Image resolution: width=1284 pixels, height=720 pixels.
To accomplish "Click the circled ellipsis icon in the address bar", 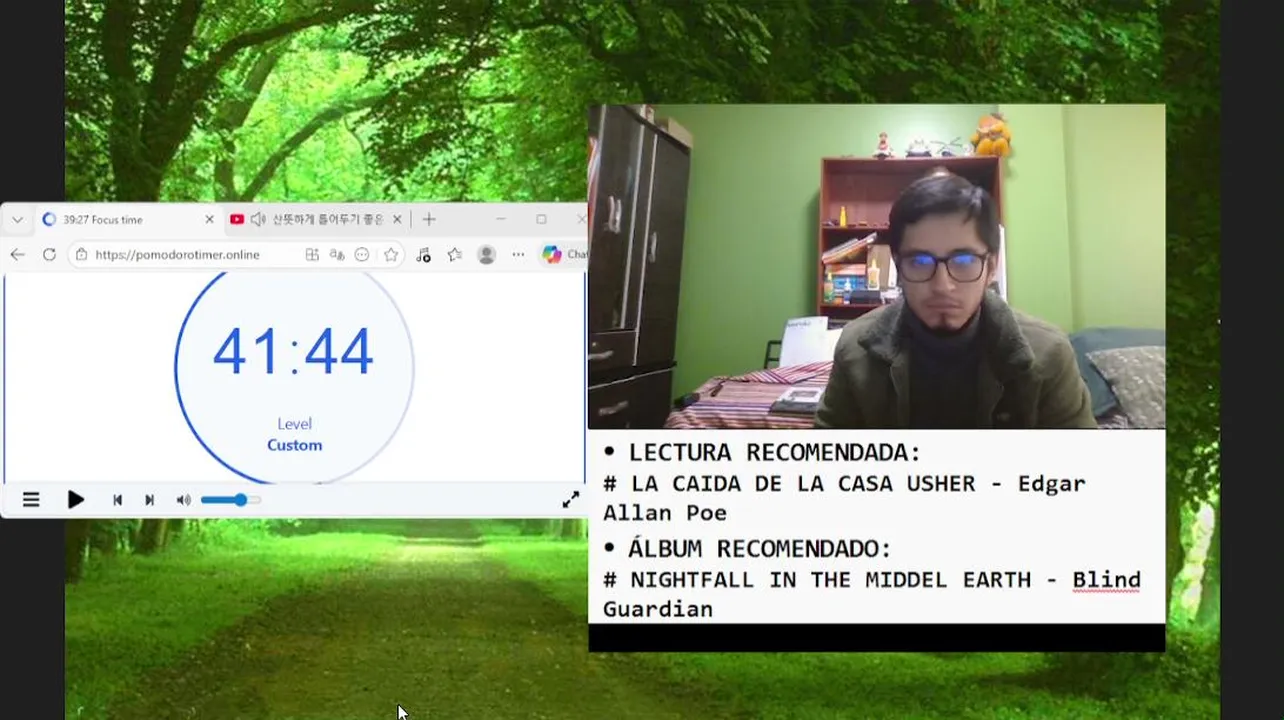I will click(362, 255).
